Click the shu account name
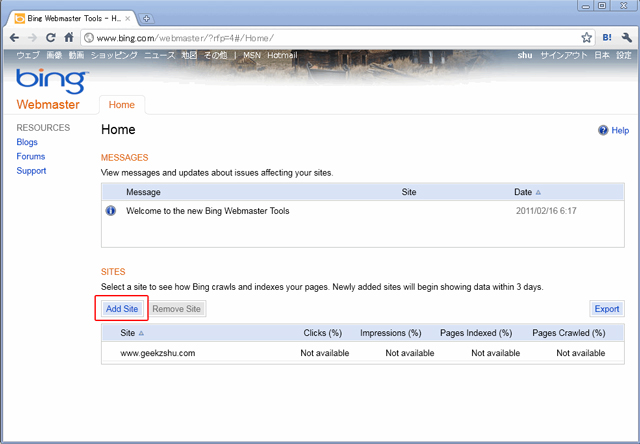This screenshot has width=640, height=444. [525, 55]
